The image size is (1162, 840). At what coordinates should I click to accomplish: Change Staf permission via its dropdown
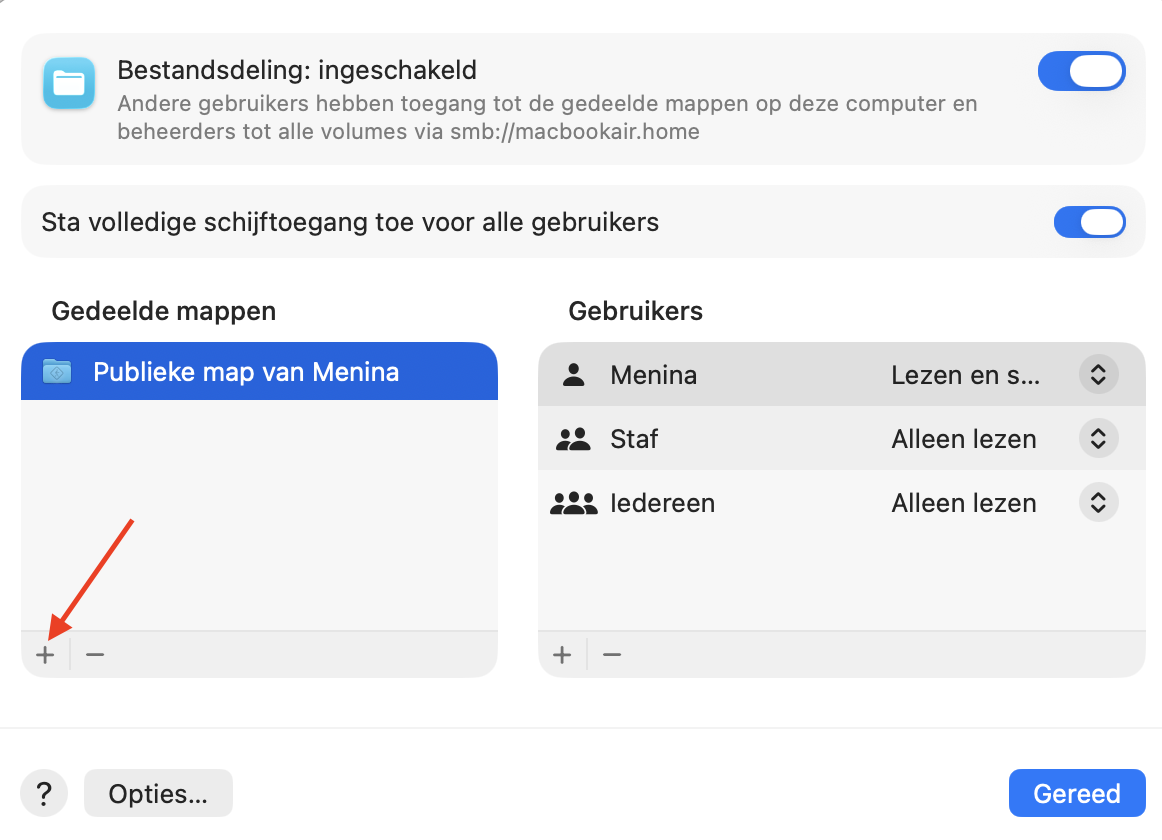[1098, 438]
